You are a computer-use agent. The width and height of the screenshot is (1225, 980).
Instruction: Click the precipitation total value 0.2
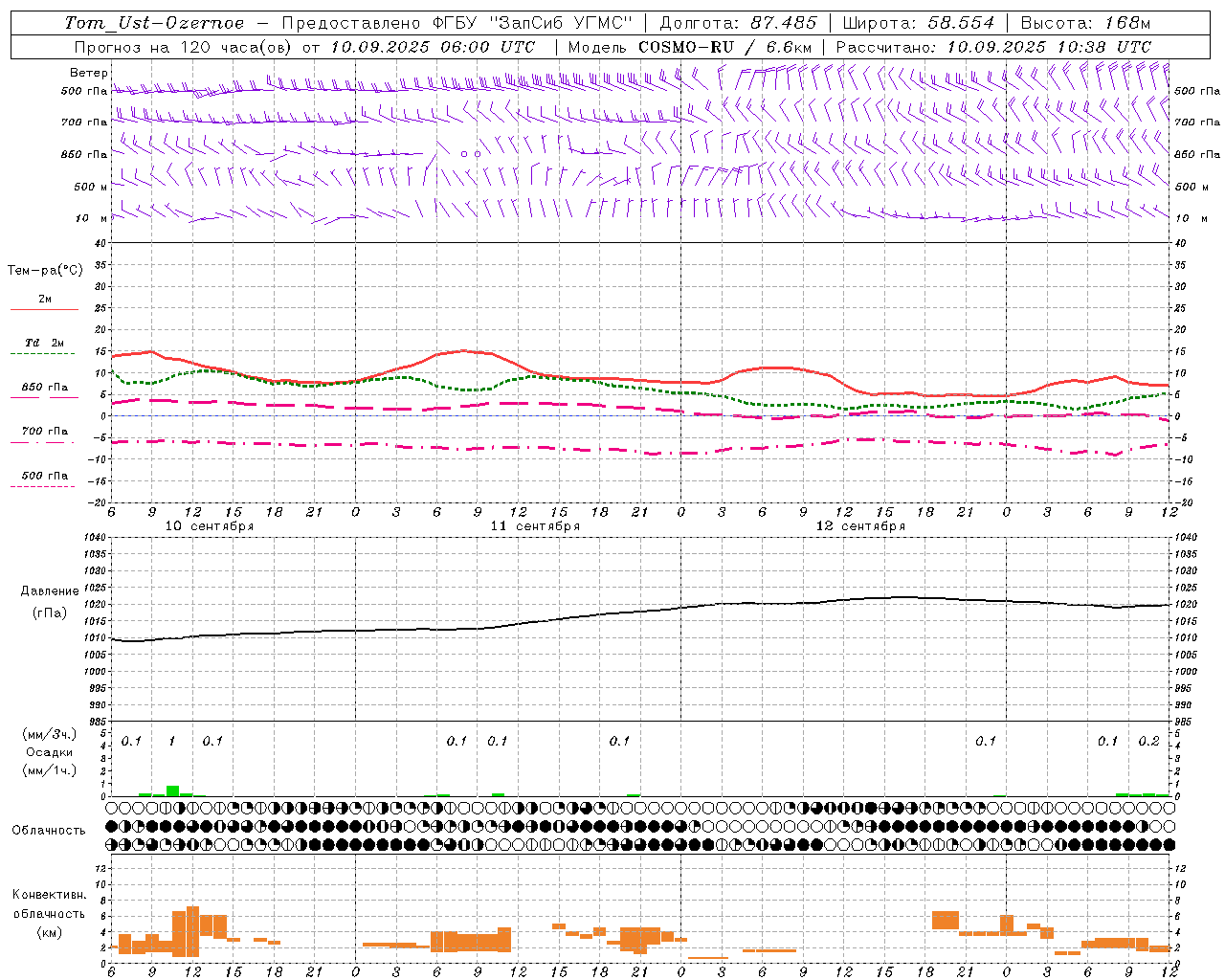pyautogui.click(x=1148, y=741)
